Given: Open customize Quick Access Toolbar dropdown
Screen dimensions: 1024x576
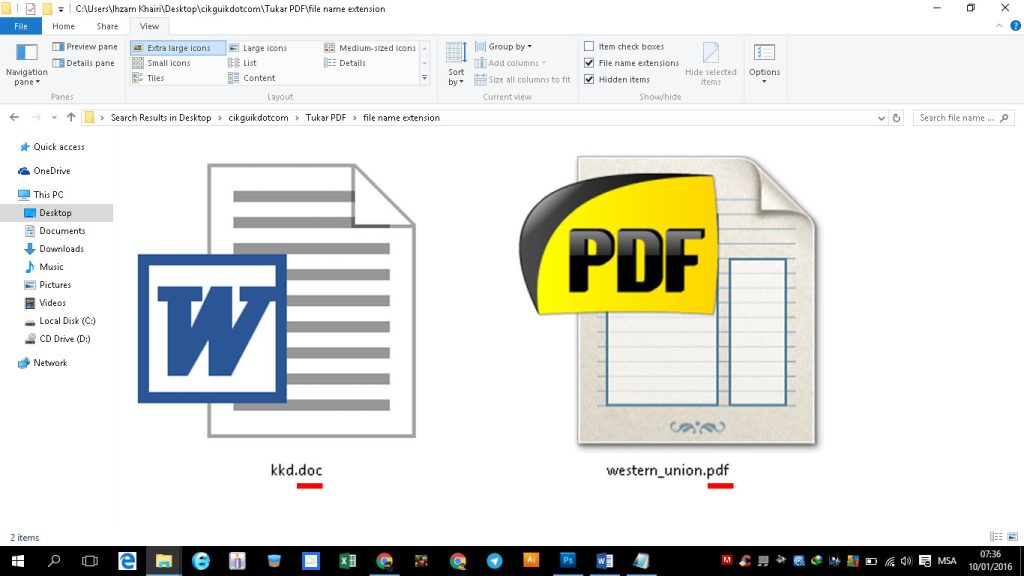Looking at the screenshot, I should [x=61, y=9].
